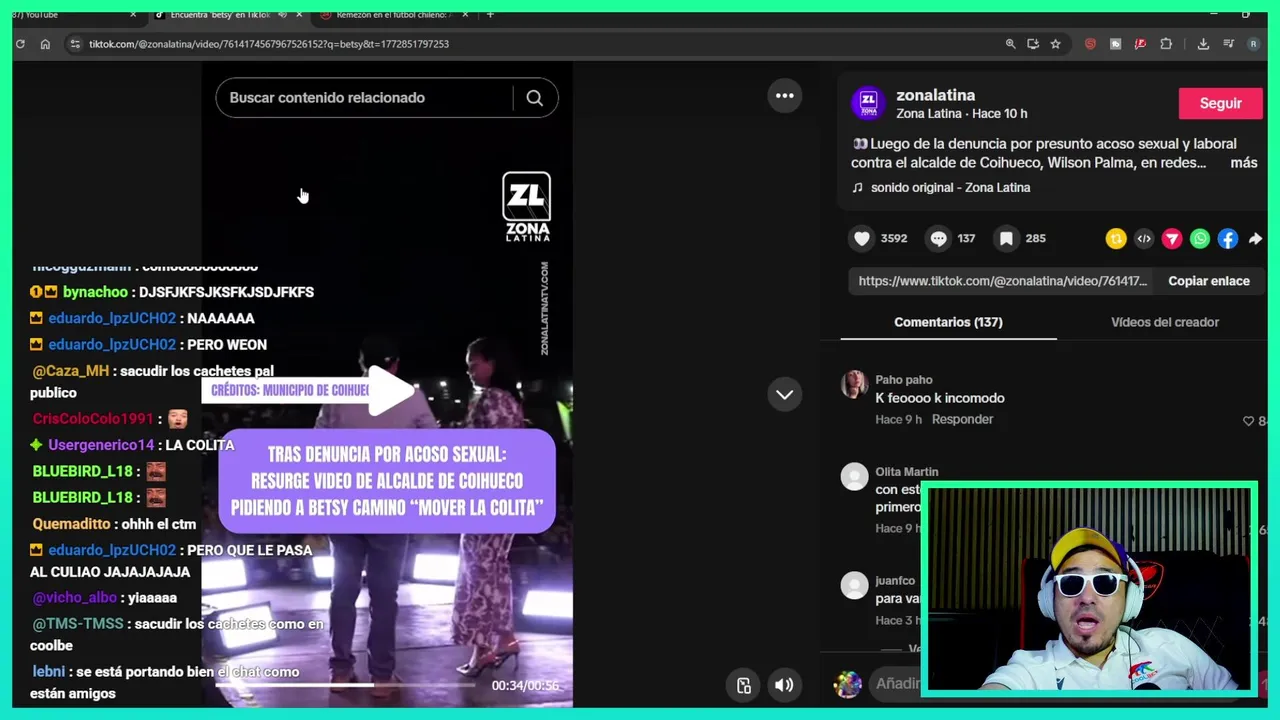Open the red shield extension icon
The height and width of the screenshot is (720, 1280).
tap(1090, 44)
